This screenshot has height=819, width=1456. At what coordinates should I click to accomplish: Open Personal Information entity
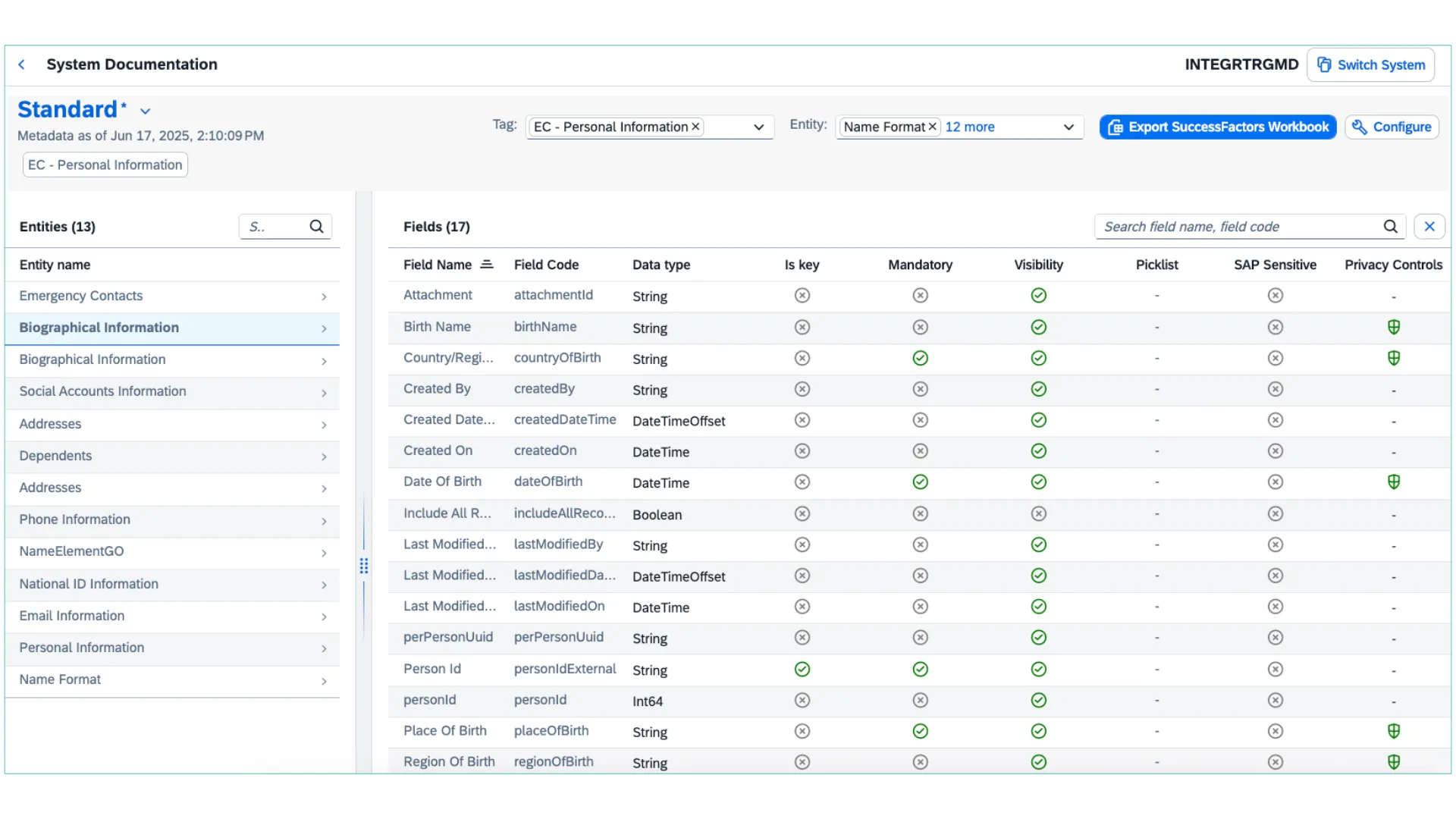[172, 648]
